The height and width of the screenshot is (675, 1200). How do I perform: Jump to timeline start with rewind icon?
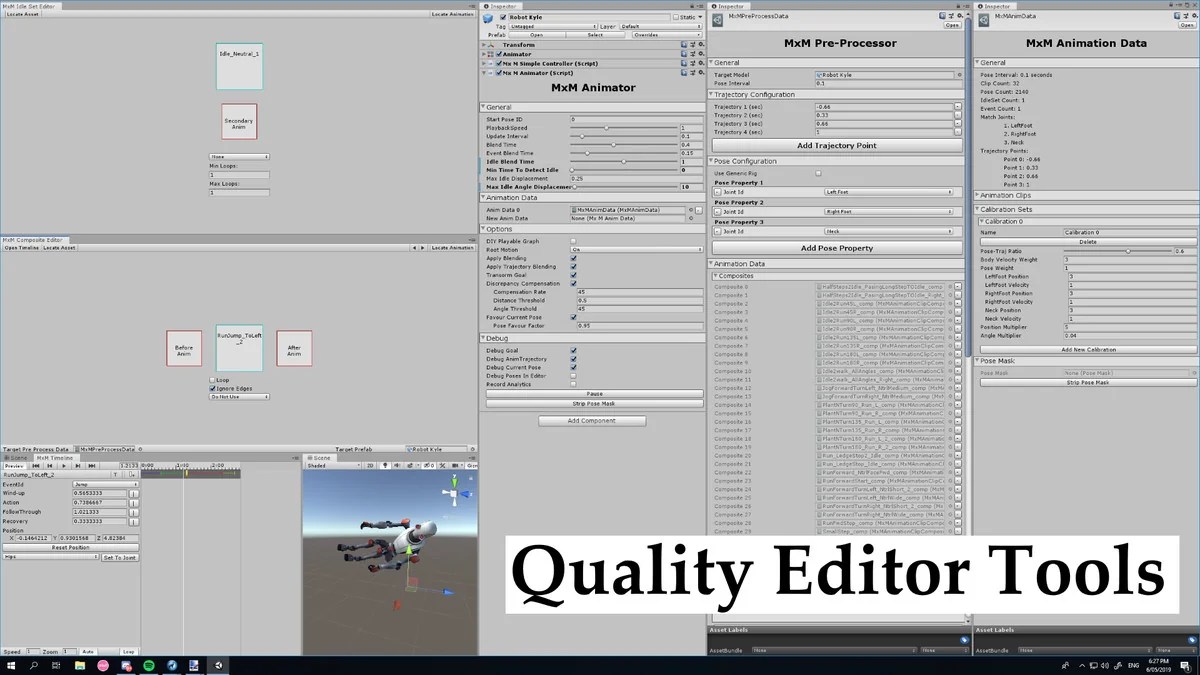(x=36, y=466)
